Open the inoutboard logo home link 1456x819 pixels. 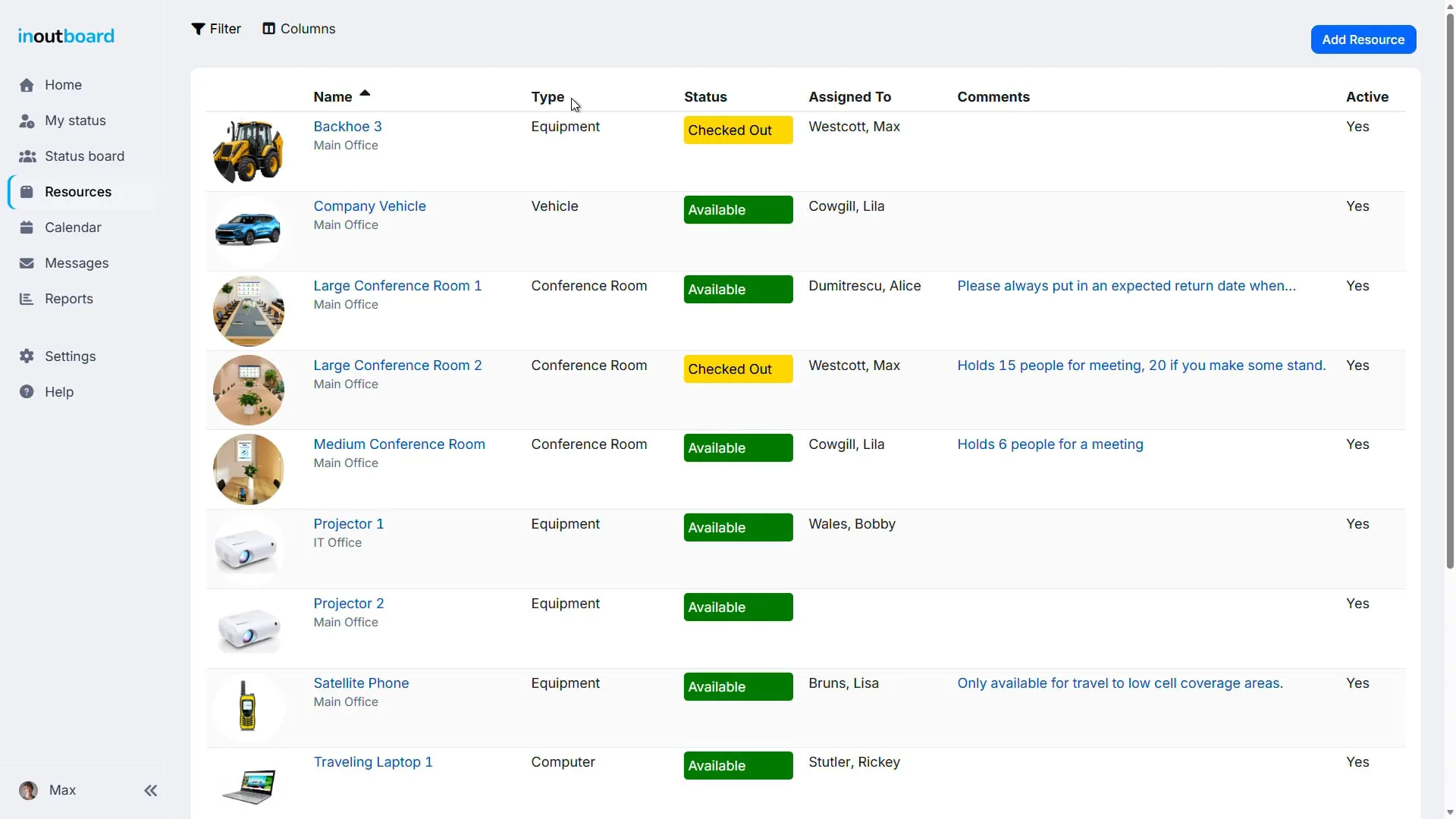(x=66, y=36)
